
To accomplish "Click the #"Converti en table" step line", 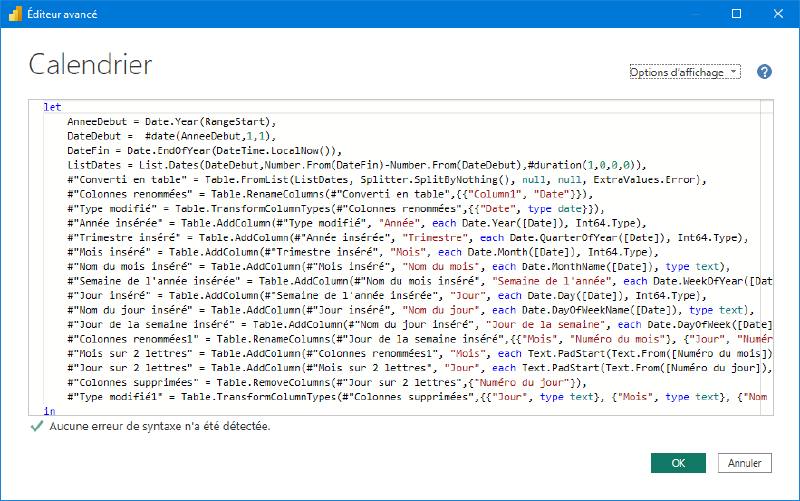I will tap(387, 180).
